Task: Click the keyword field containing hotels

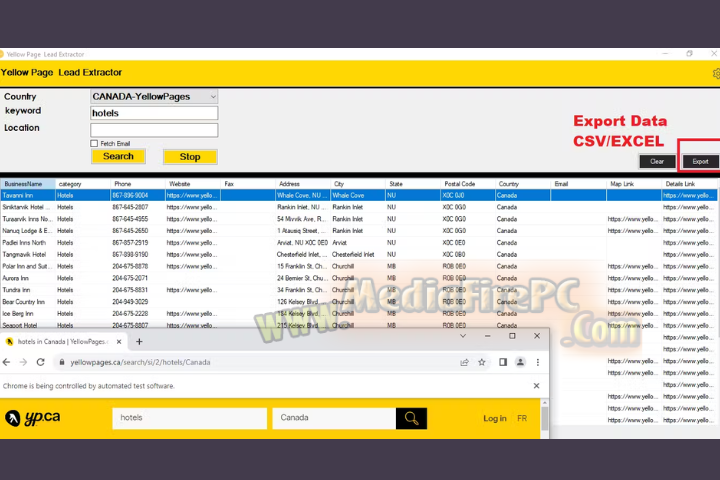Action: [154, 113]
